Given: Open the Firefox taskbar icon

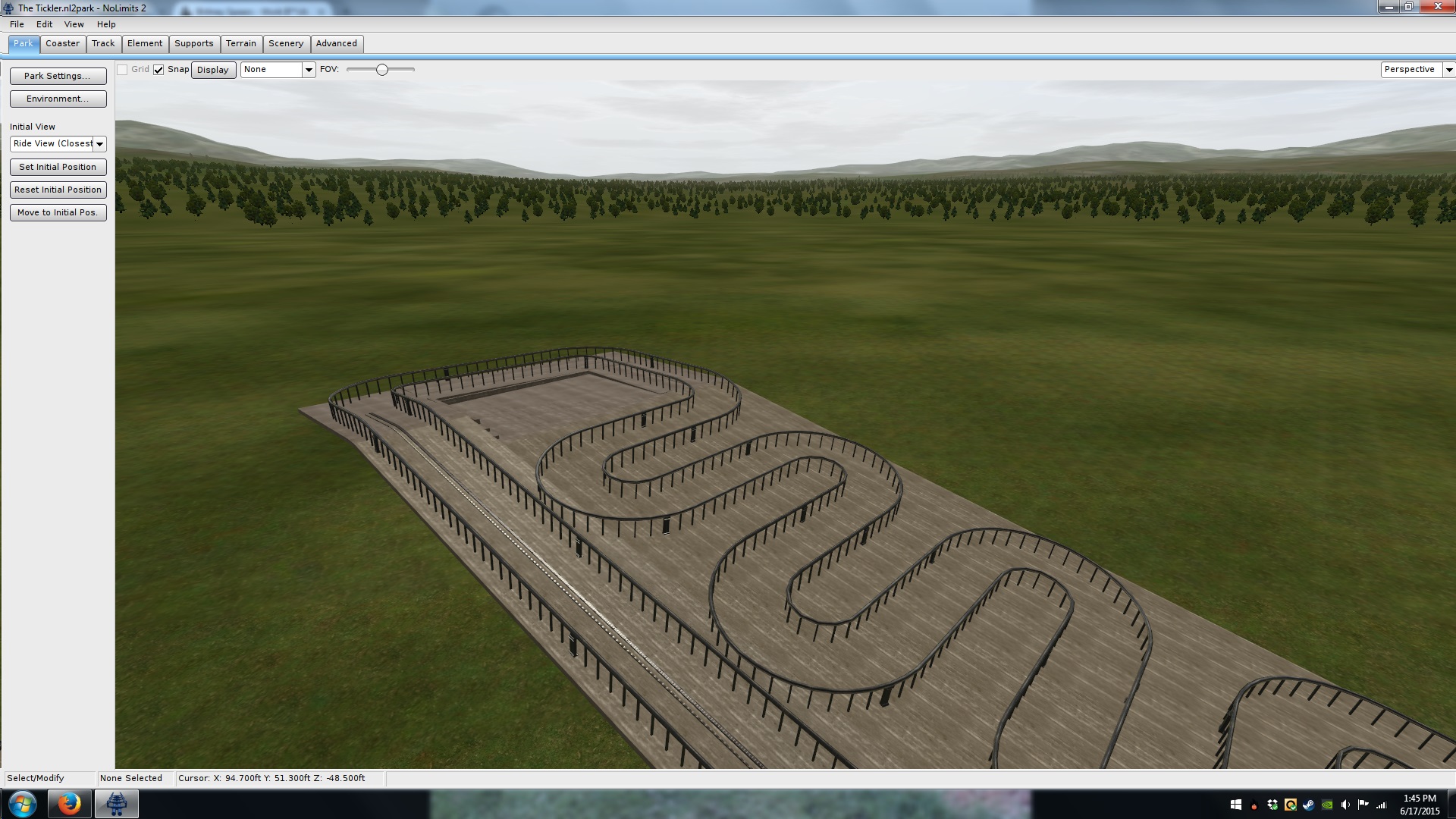Looking at the screenshot, I should click(x=69, y=804).
